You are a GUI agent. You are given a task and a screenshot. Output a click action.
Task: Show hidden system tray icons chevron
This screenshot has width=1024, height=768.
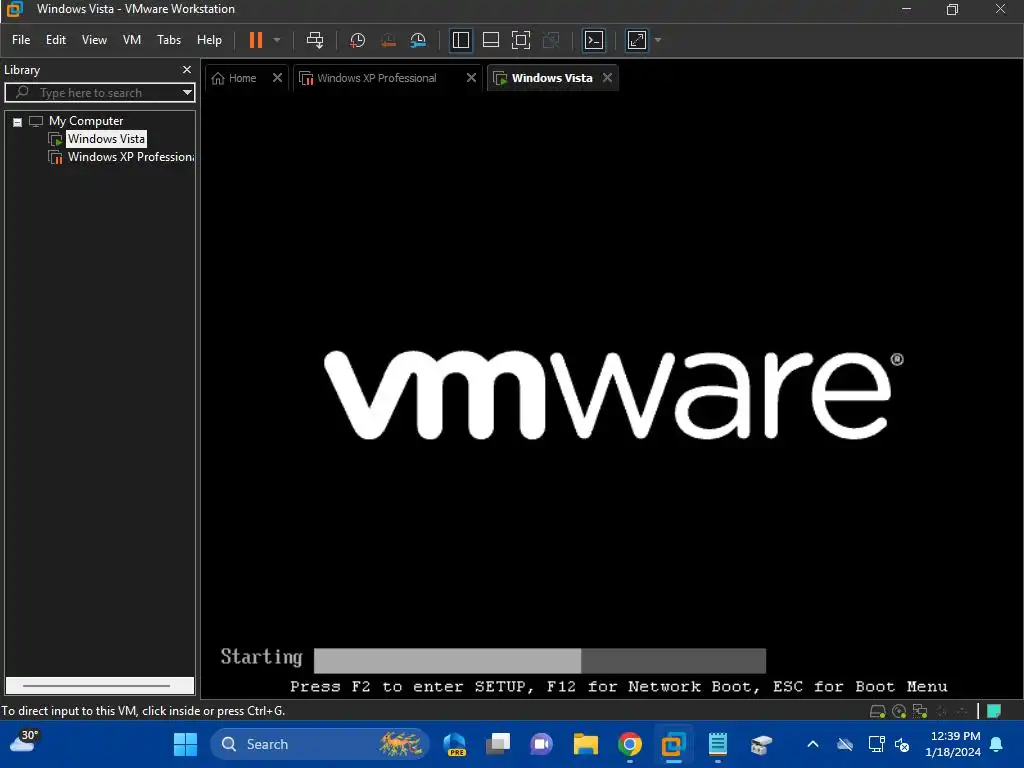(813, 744)
